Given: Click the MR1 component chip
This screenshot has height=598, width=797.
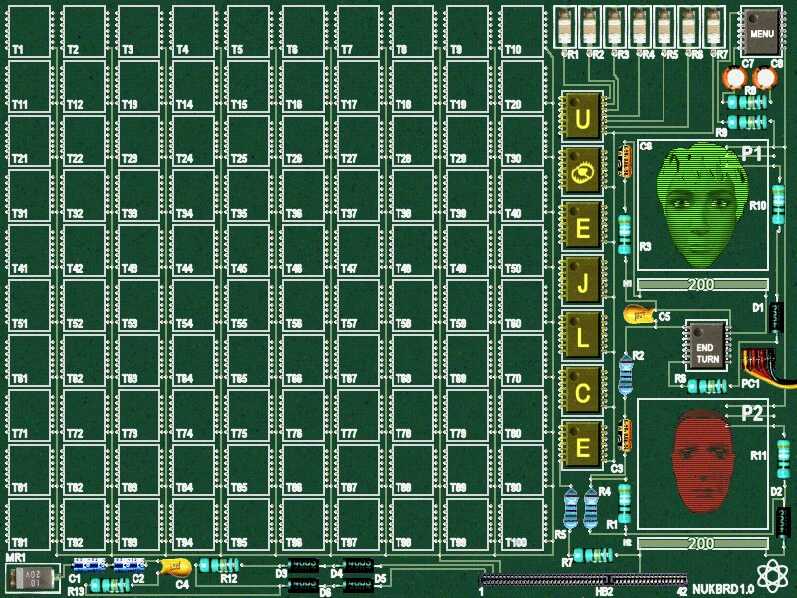Looking at the screenshot, I should 30,577.
